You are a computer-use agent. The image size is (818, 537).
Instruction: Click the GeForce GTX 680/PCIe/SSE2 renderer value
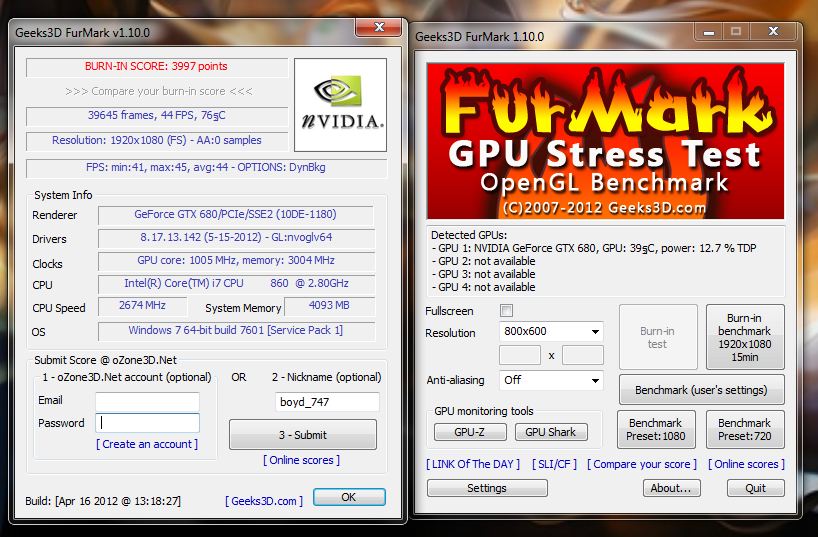pos(236,214)
